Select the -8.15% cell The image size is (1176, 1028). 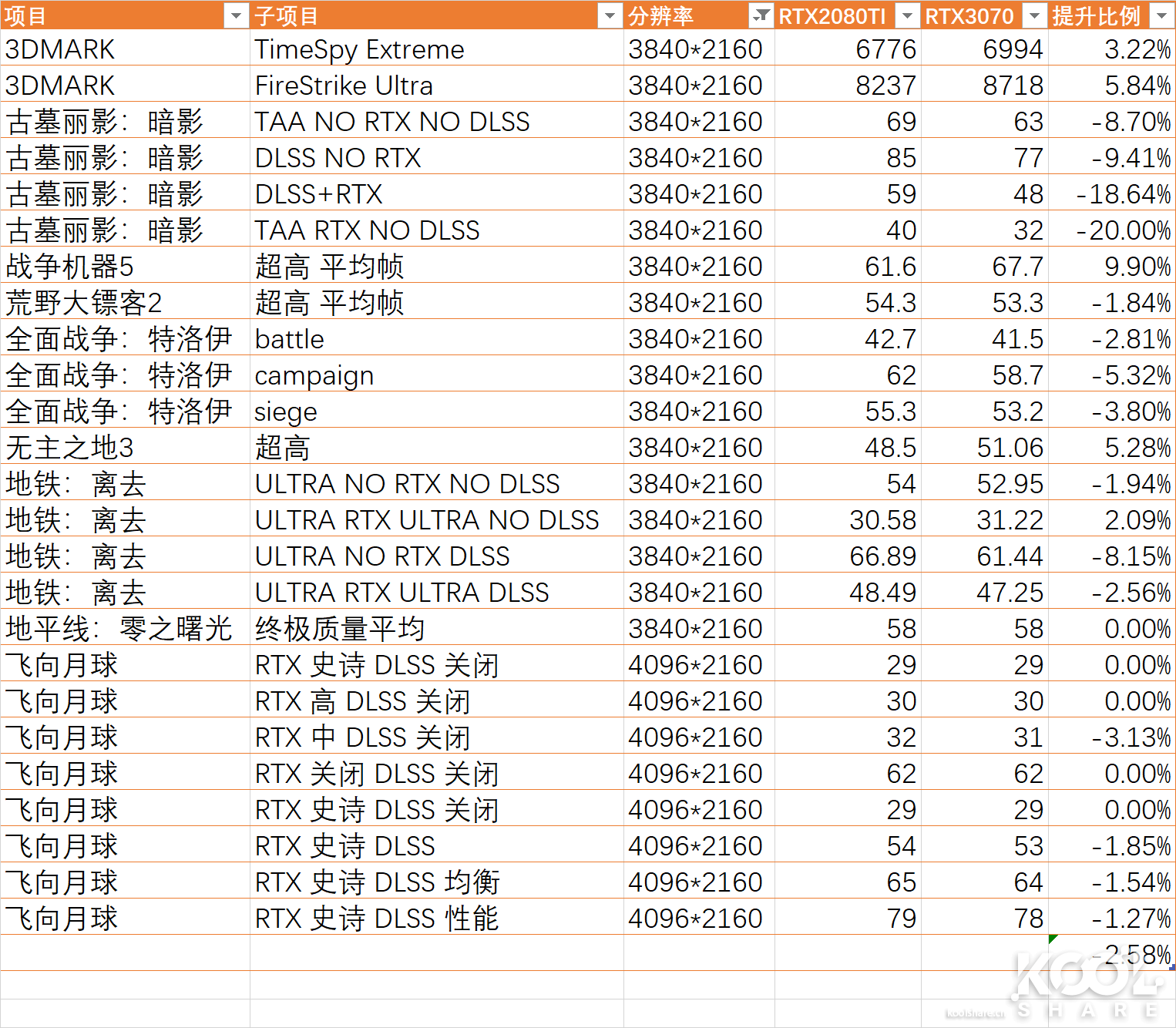1112,555
